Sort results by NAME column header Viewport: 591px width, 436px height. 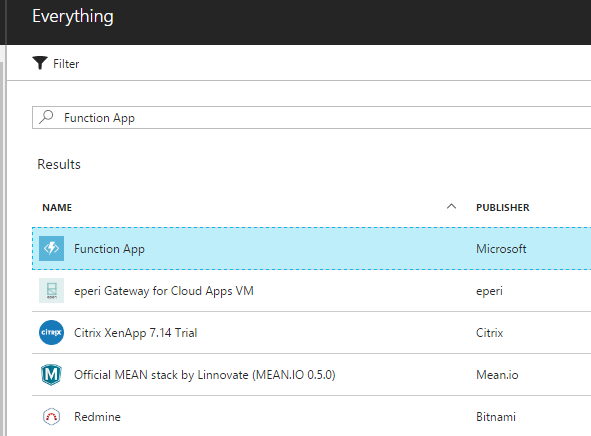point(57,208)
